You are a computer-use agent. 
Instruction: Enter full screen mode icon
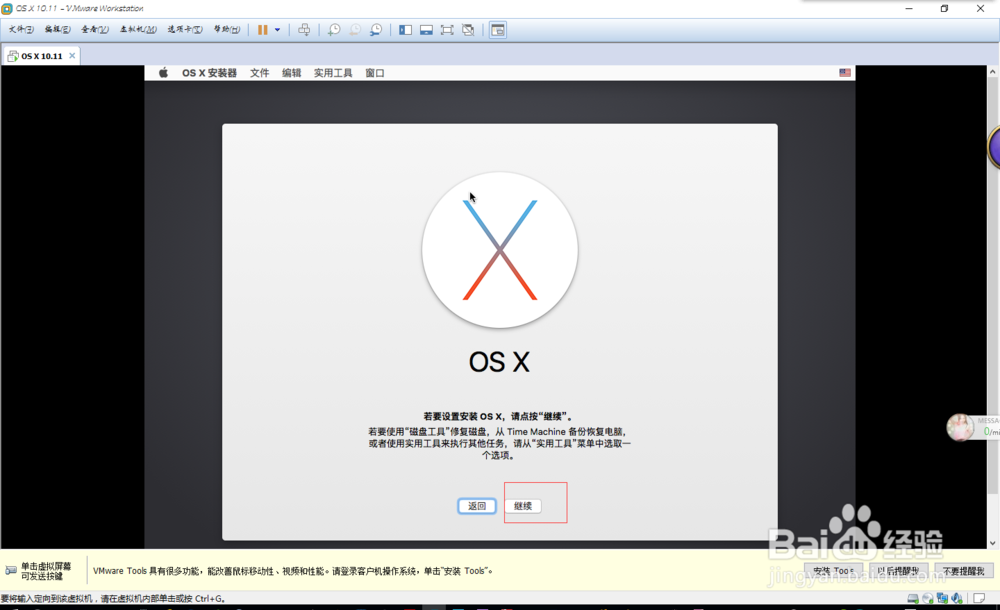(447, 30)
